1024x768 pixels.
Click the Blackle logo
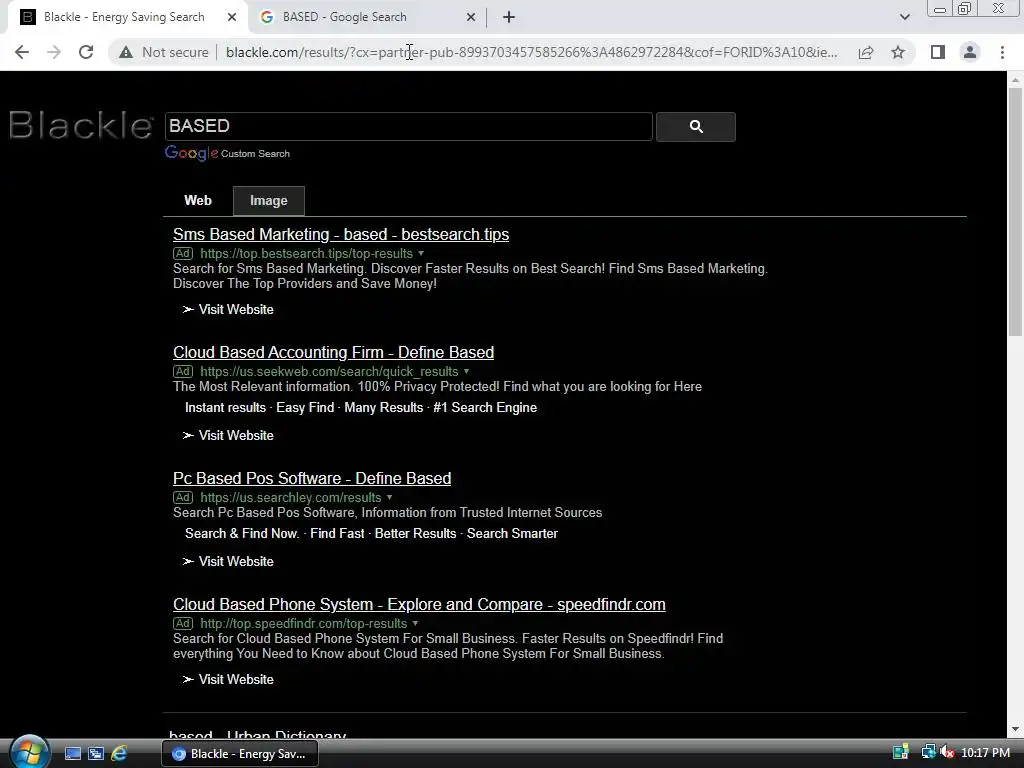click(81, 125)
